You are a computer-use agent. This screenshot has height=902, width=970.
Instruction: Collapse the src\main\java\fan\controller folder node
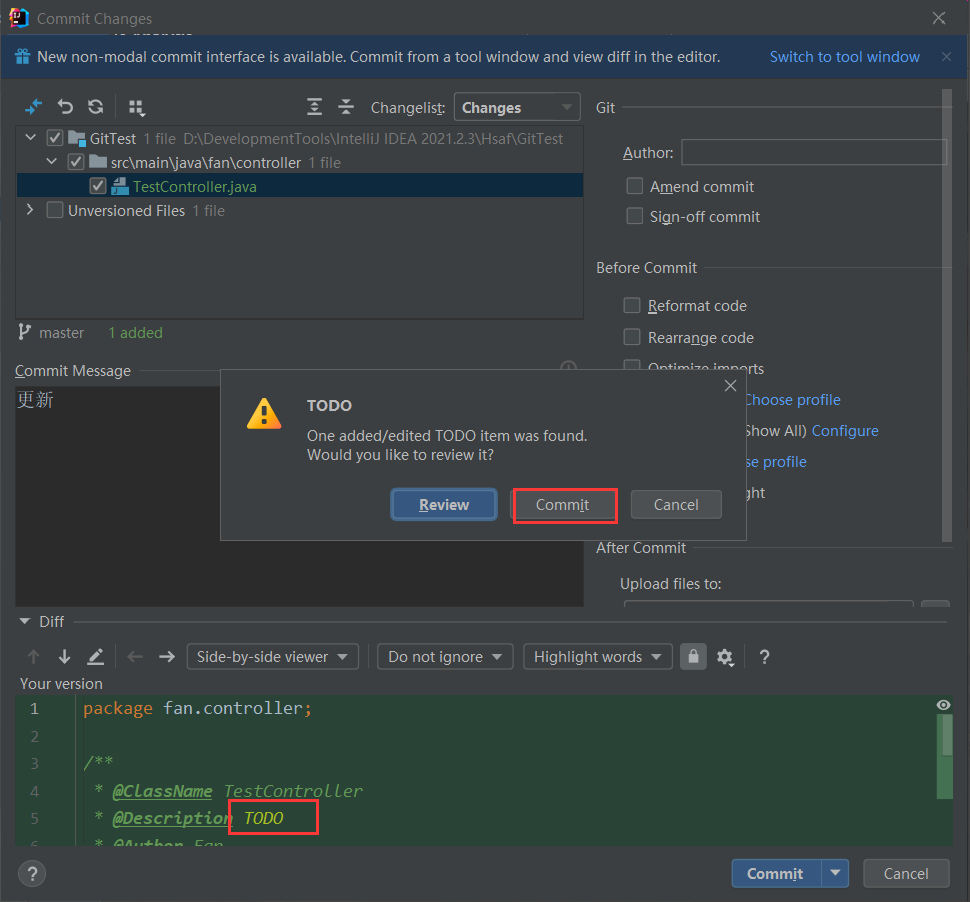click(x=52, y=161)
